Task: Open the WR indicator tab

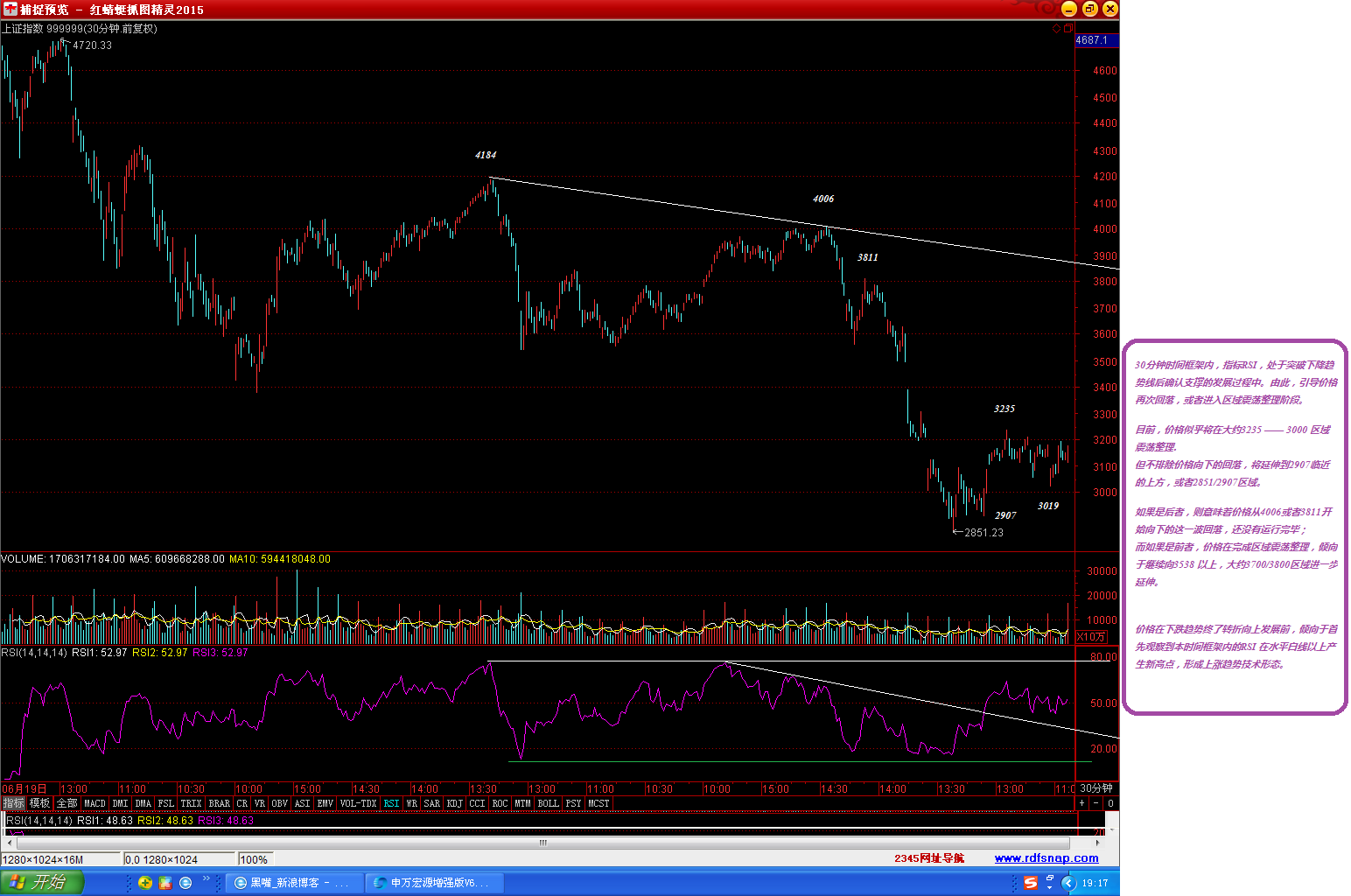Action: coord(412,803)
